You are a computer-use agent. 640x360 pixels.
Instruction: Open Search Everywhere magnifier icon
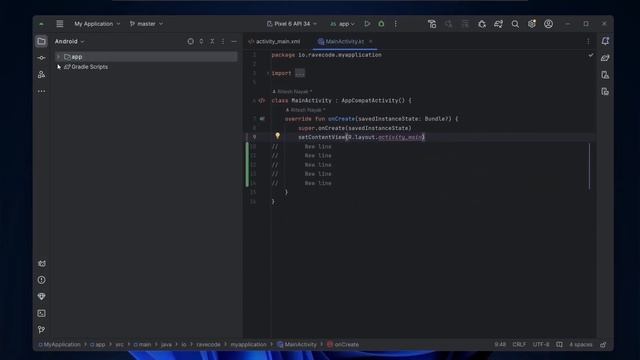click(515, 24)
